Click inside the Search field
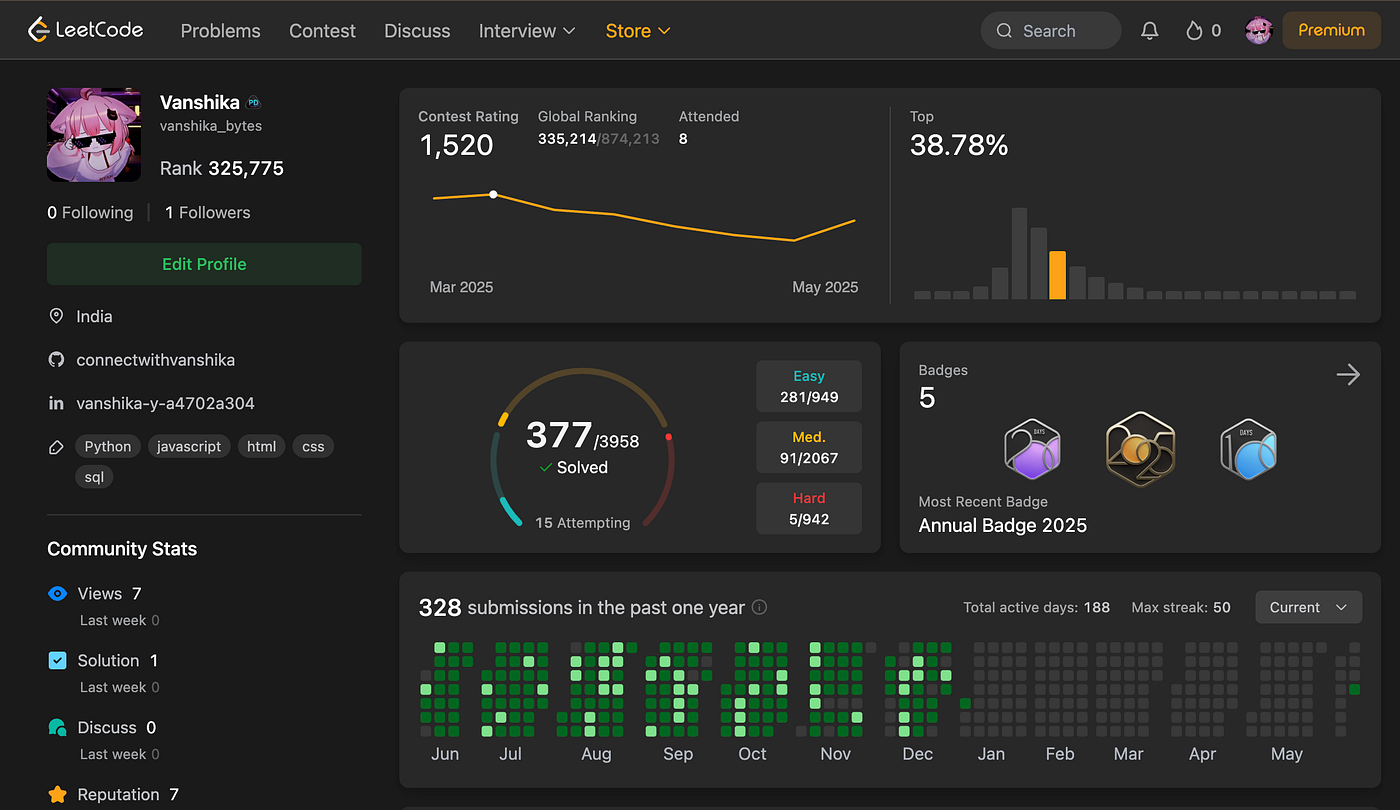The height and width of the screenshot is (810, 1400). pyautogui.click(x=1050, y=31)
